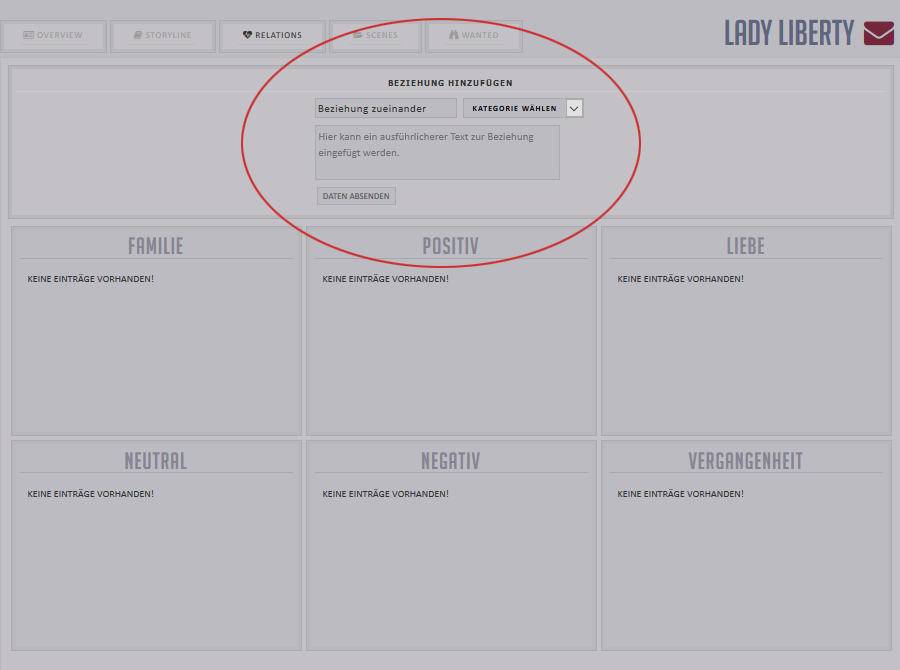The image size is (900, 670).
Task: Click the Scenes tab icon
Action: tap(357, 35)
